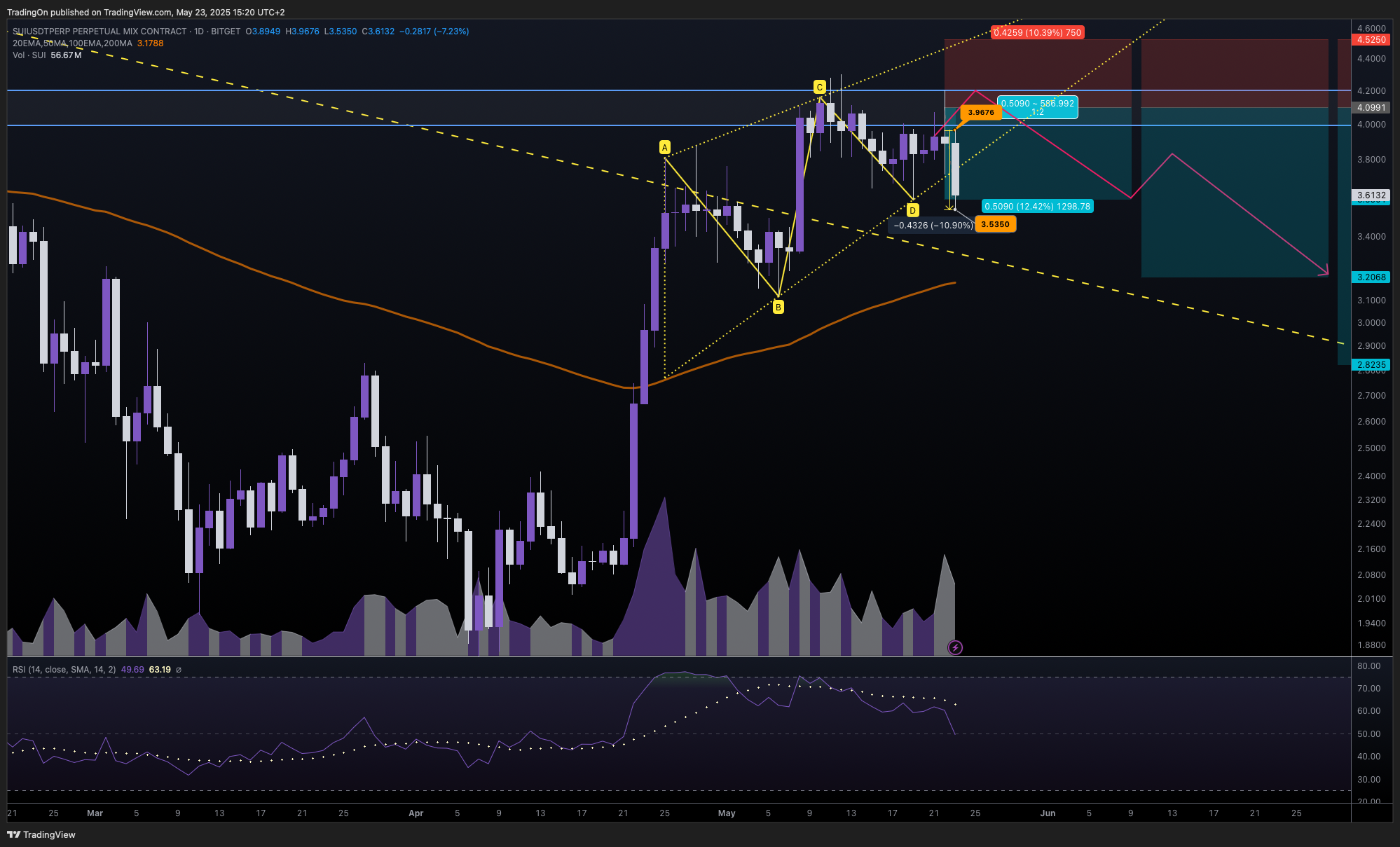Click the 3.4000 level on price axis
The image size is (1400, 847).
pos(1371,237)
